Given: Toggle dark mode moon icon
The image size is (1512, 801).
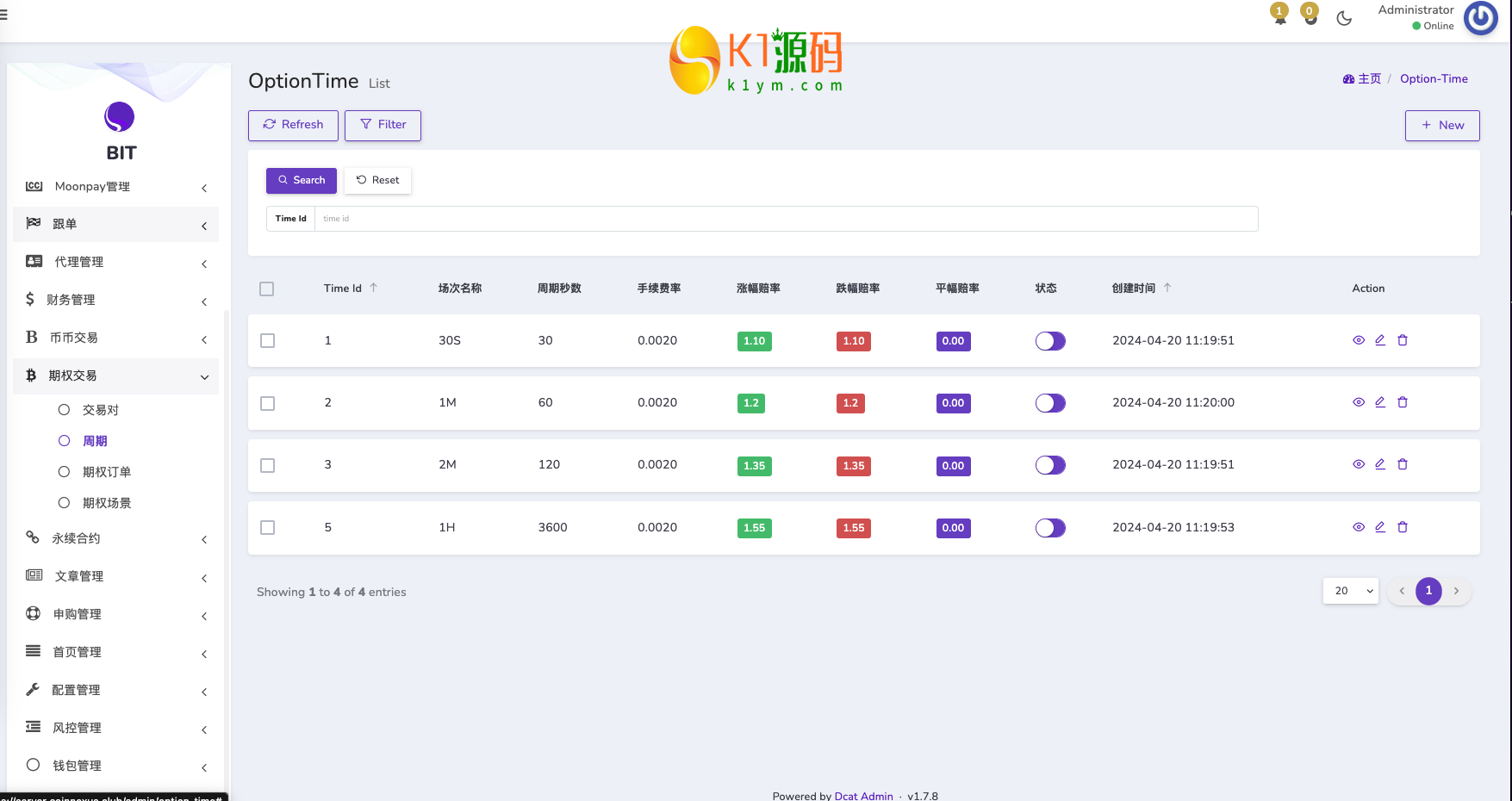Looking at the screenshot, I should [x=1344, y=18].
